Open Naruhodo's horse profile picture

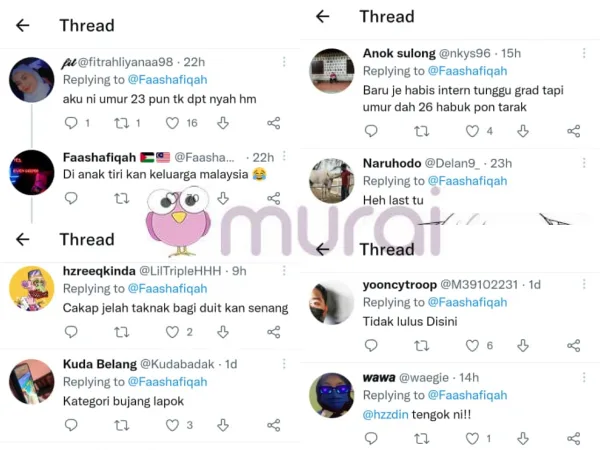tap(331, 181)
